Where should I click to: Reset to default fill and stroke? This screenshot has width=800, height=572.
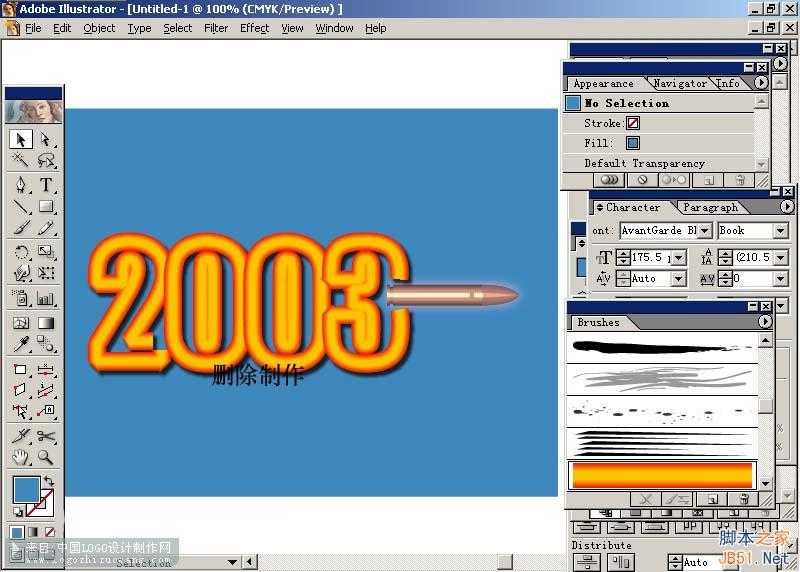click(17, 511)
